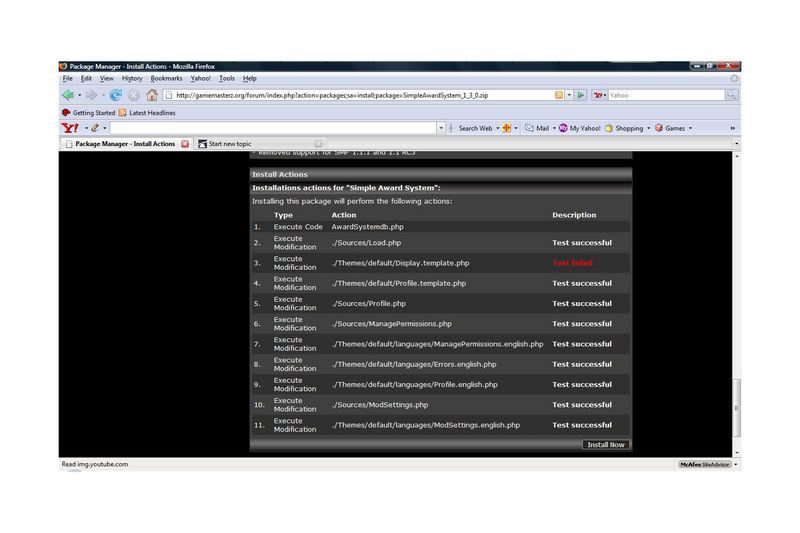Click the Yahoo toolbar search text field
Image resolution: width=800 pixels, height=533 pixels.
[273, 129]
